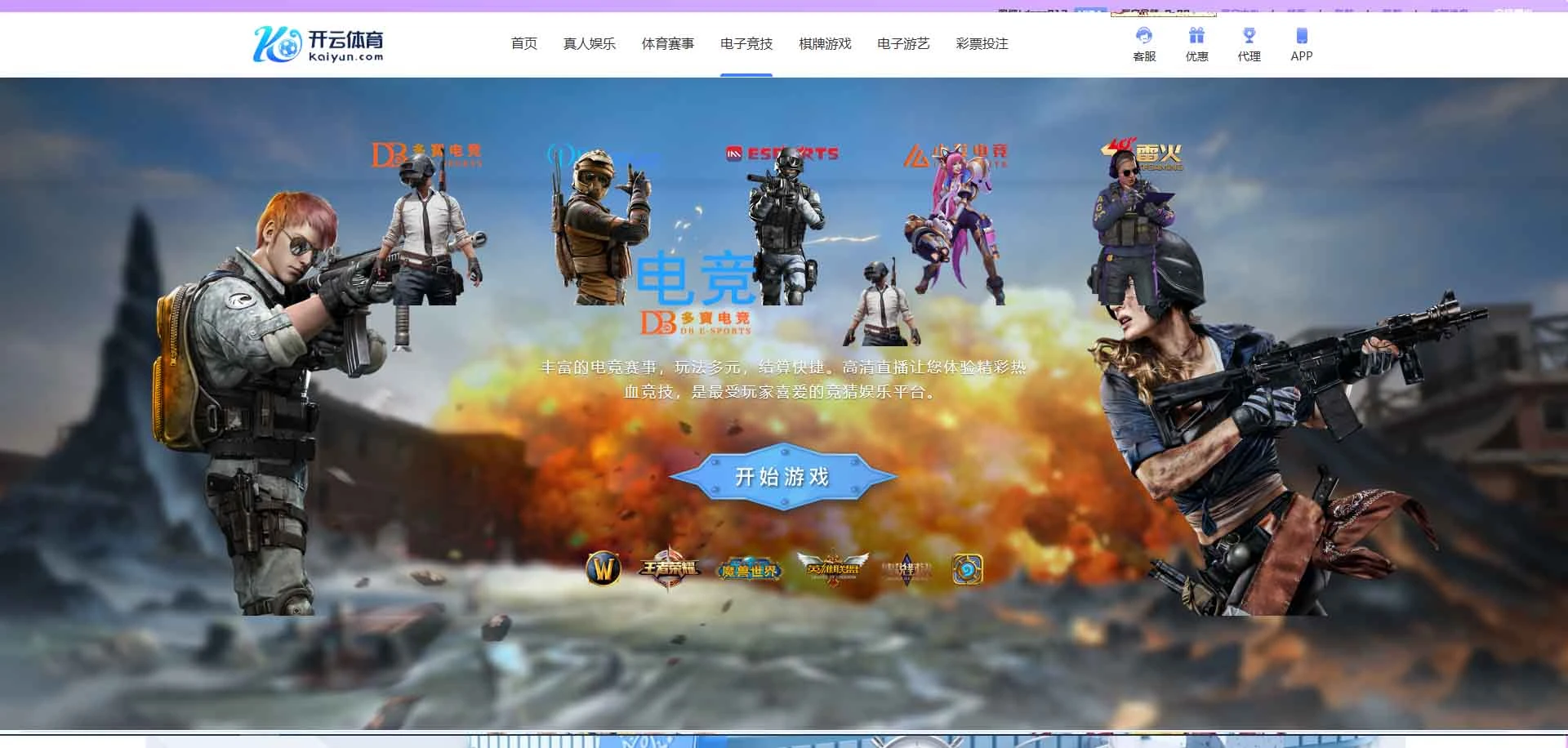
Task: Open the 彩票投注 lottery page
Action: click(982, 45)
